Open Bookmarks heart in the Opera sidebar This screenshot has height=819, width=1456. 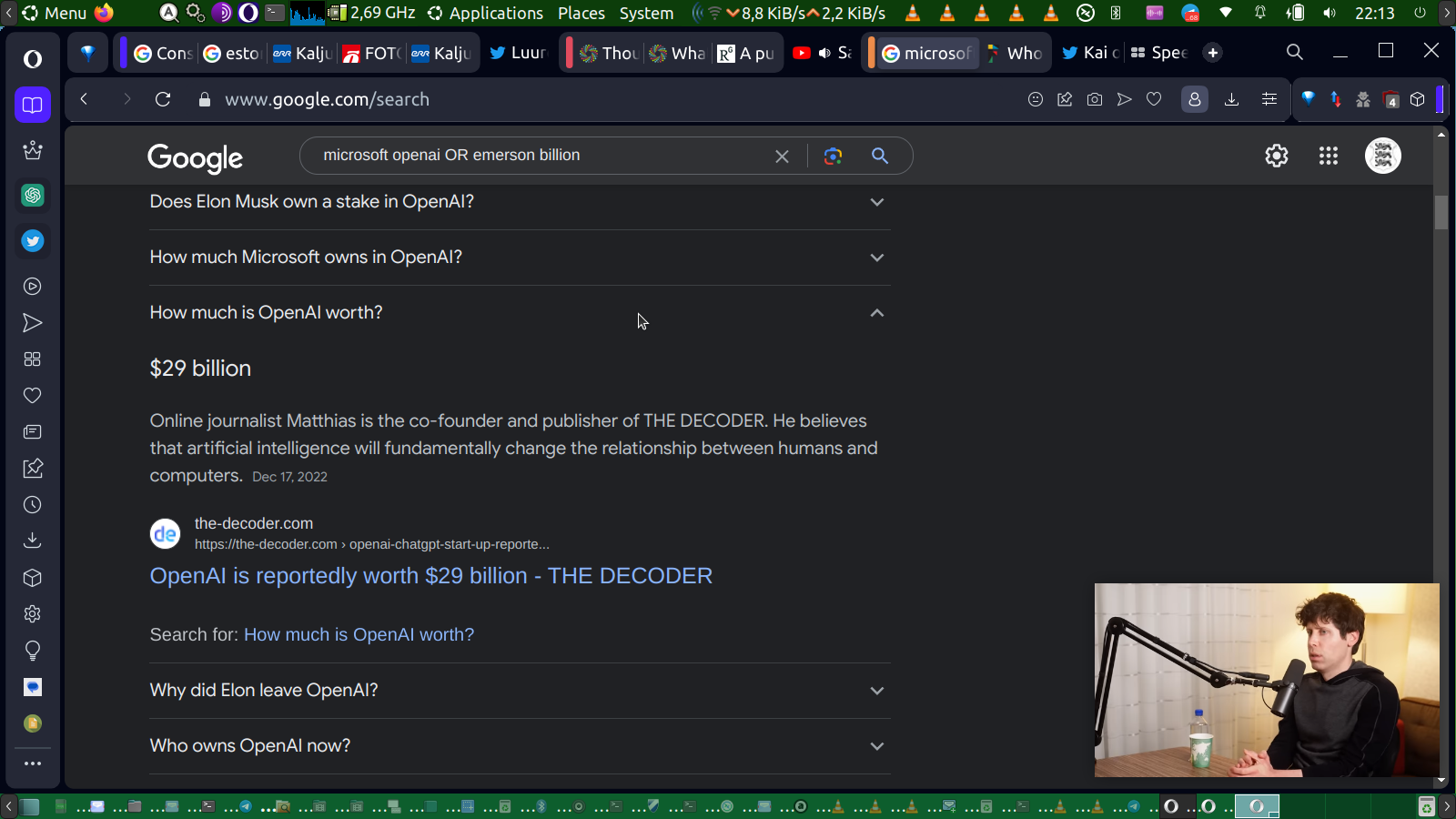[x=33, y=396]
